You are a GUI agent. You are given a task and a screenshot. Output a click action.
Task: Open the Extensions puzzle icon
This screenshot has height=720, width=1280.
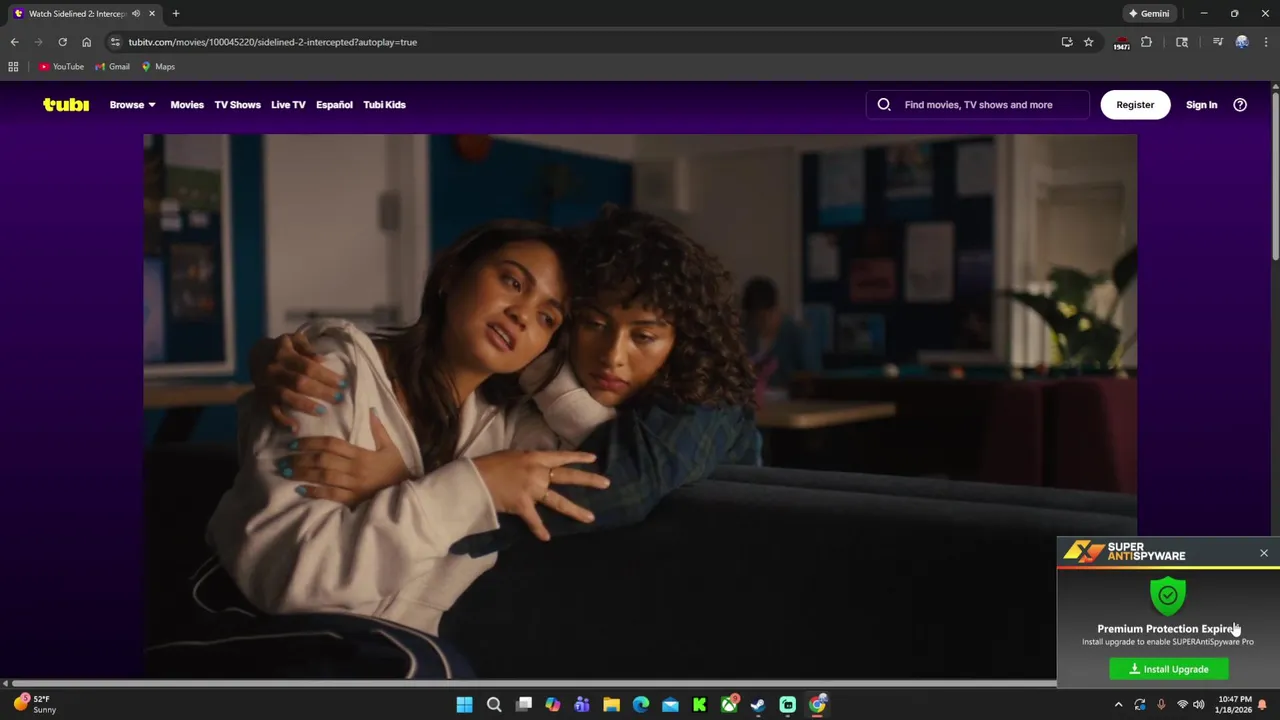(x=1146, y=42)
